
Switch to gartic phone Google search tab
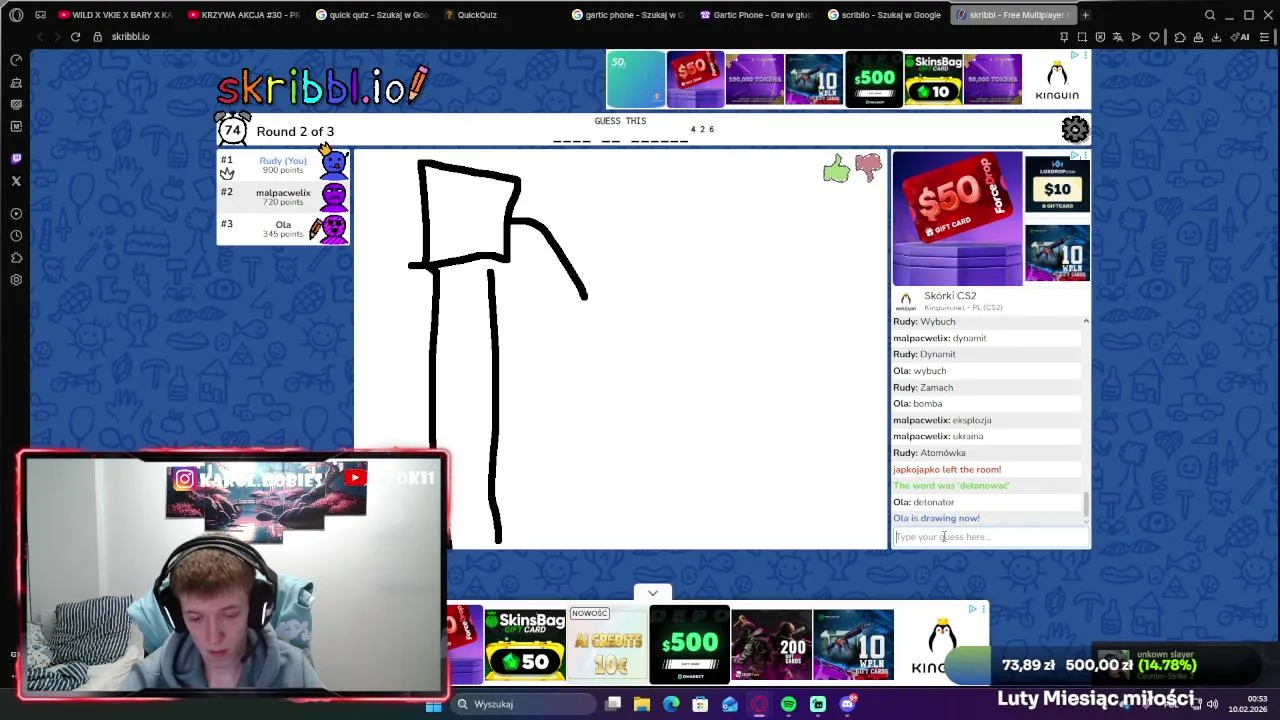pyautogui.click(x=628, y=15)
